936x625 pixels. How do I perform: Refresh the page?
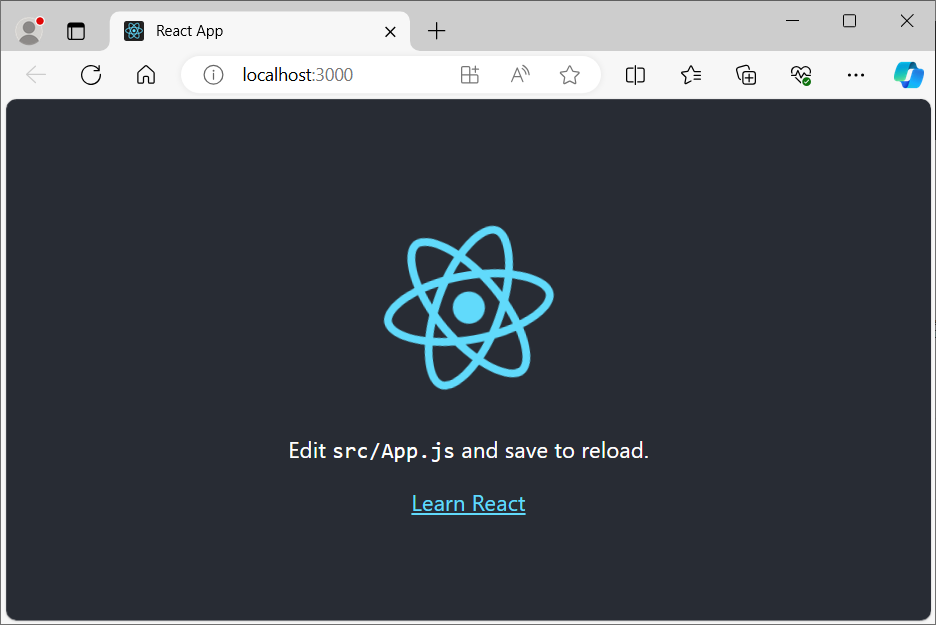pos(91,75)
